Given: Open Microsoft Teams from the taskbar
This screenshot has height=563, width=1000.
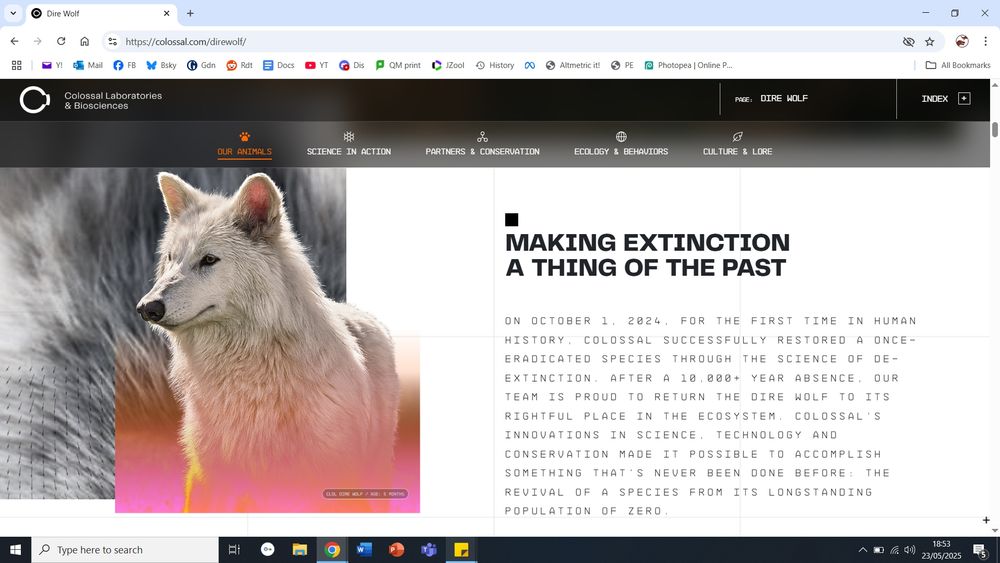Looking at the screenshot, I should (429, 550).
